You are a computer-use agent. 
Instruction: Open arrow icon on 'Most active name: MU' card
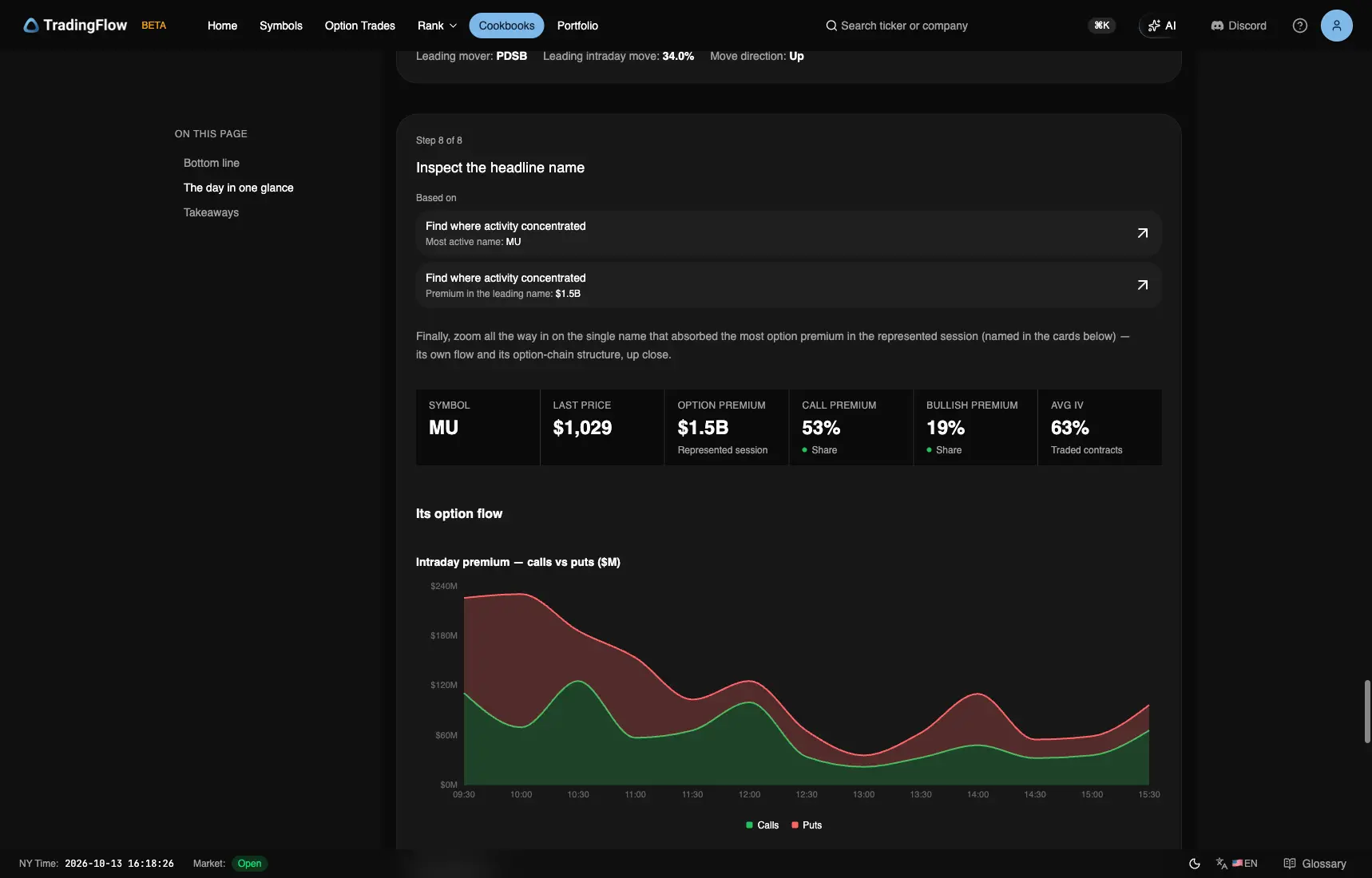[1143, 233]
